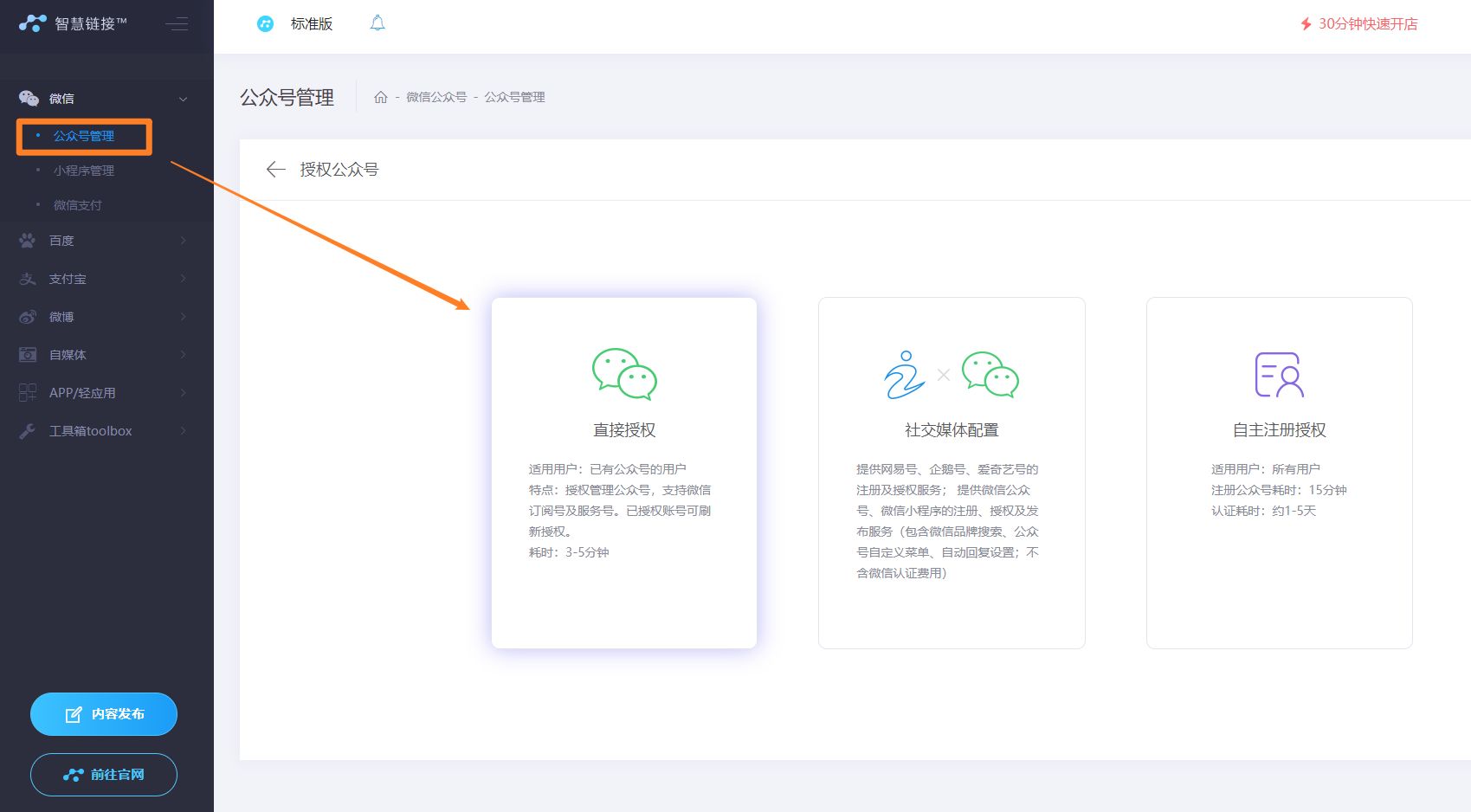Expand the 自媒体 menu chevron
Image resolution: width=1471 pixels, height=812 pixels.
point(183,355)
